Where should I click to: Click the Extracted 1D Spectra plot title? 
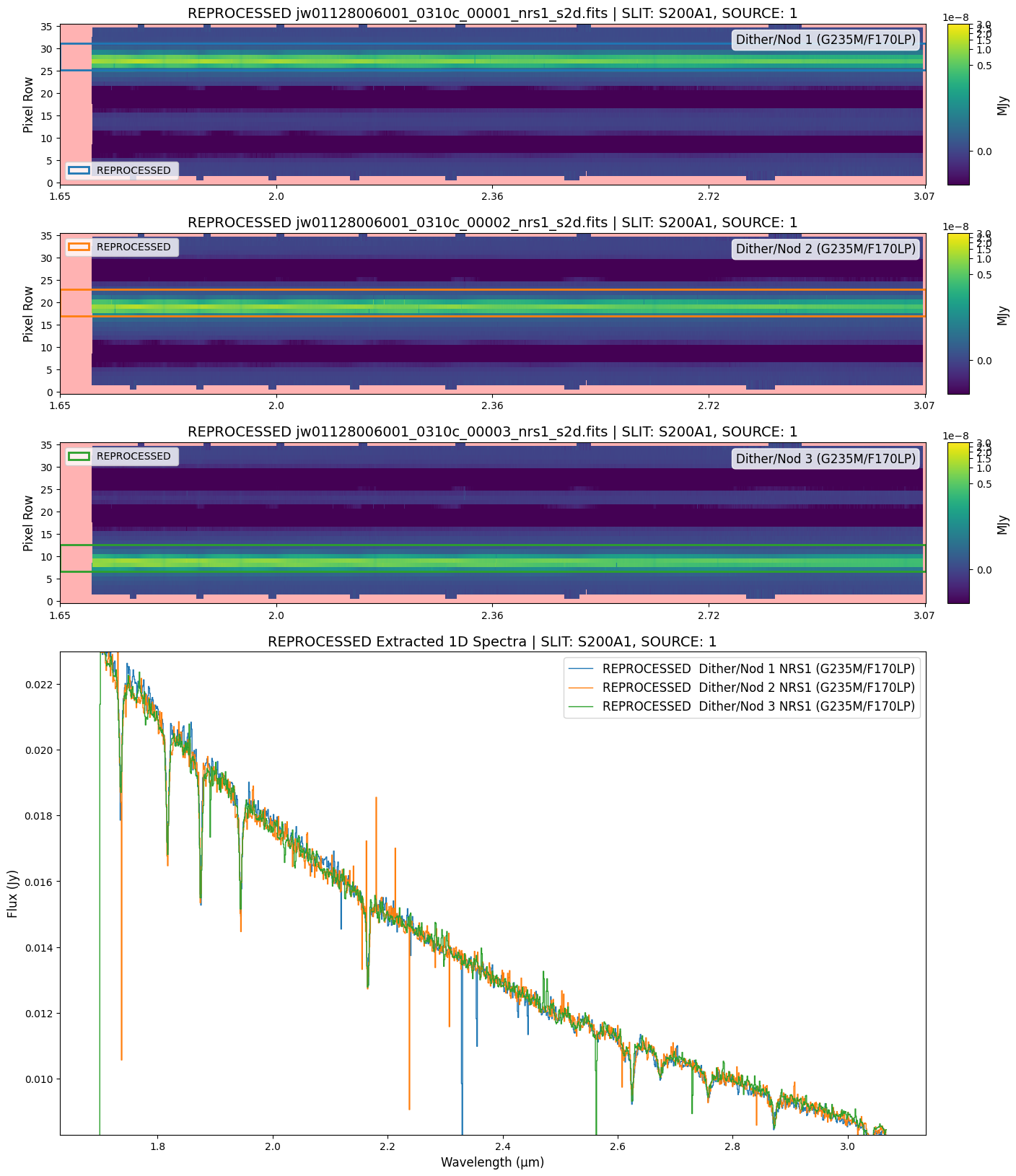coord(492,641)
